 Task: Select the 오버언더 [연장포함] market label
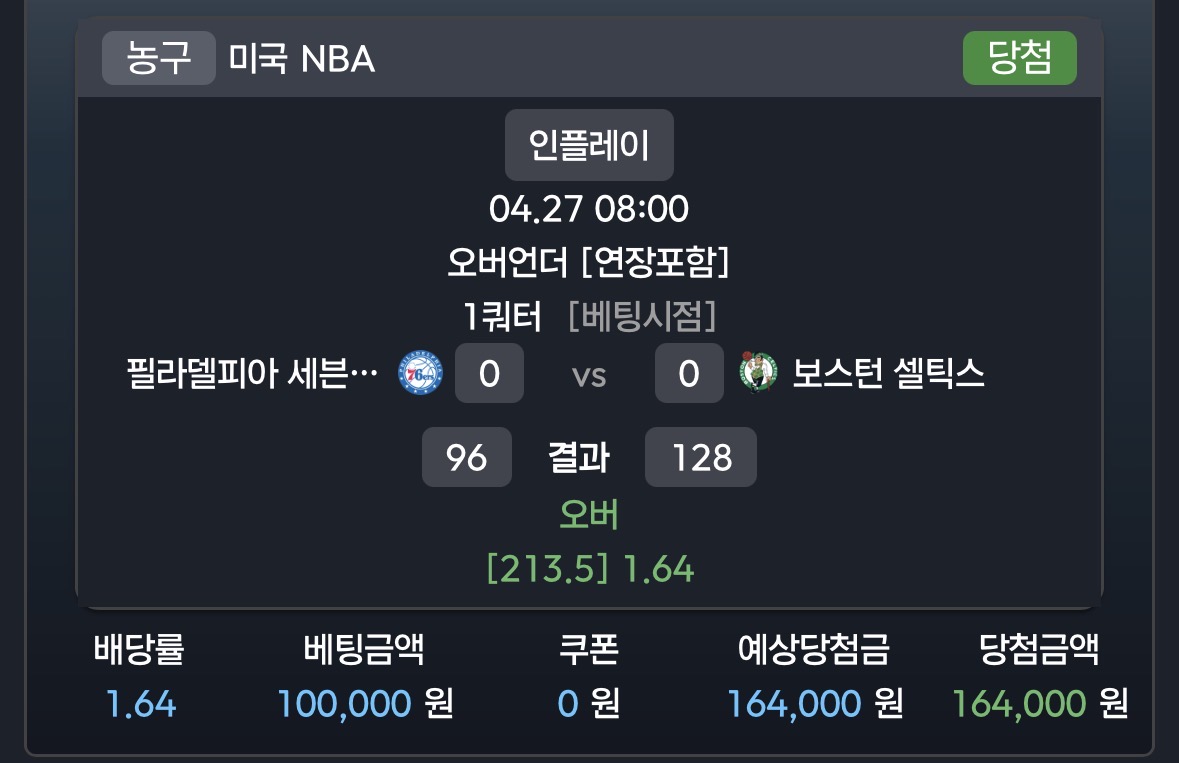click(589, 262)
